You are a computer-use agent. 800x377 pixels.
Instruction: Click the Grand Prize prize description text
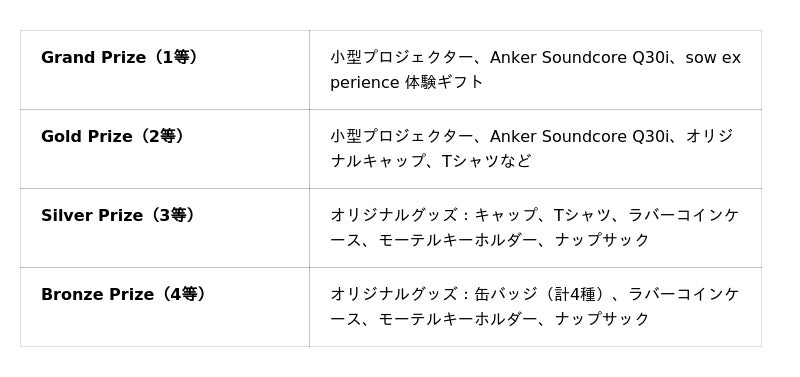click(x=535, y=70)
